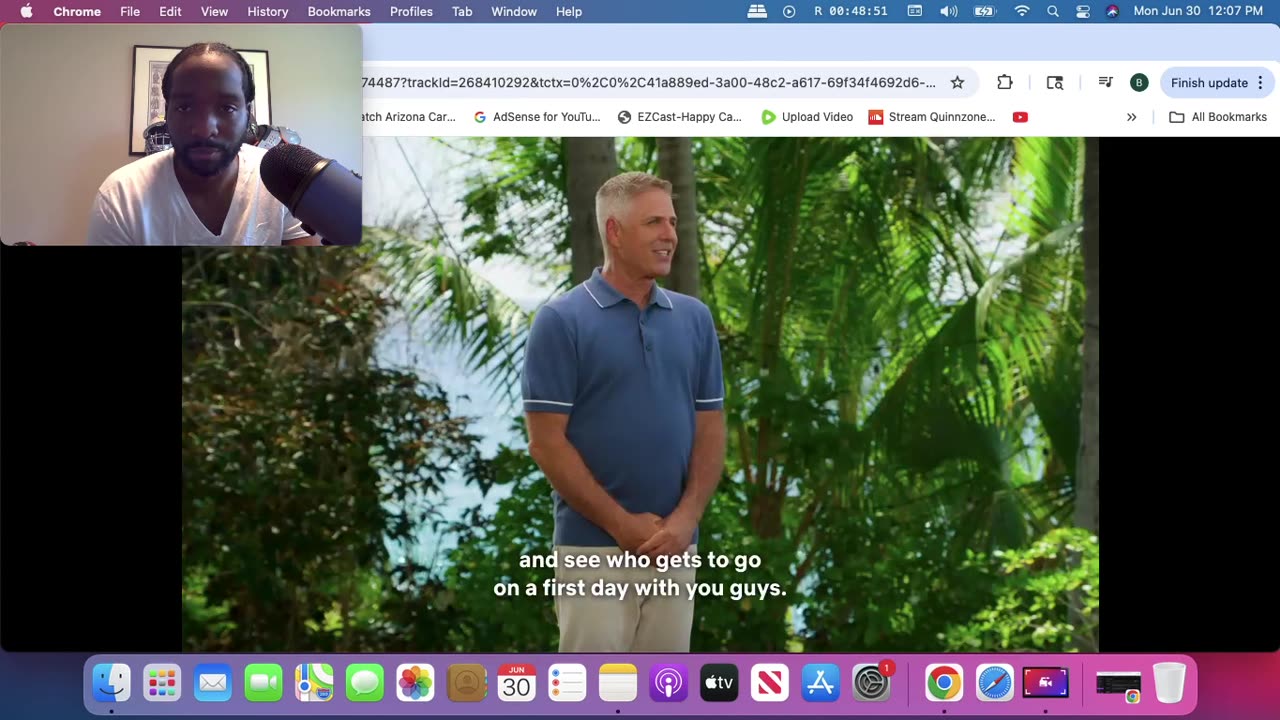Open the Bookmarks menu

pyautogui.click(x=339, y=11)
